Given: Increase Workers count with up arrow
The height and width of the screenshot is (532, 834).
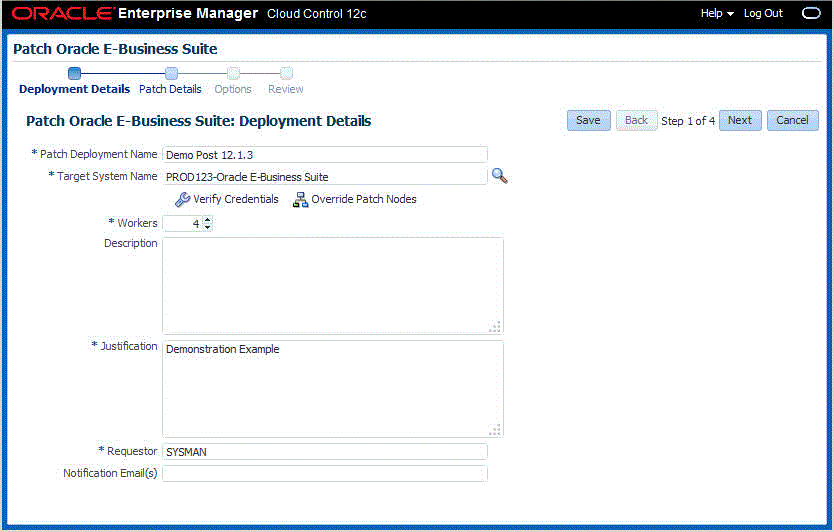Looking at the screenshot, I should point(207,219).
